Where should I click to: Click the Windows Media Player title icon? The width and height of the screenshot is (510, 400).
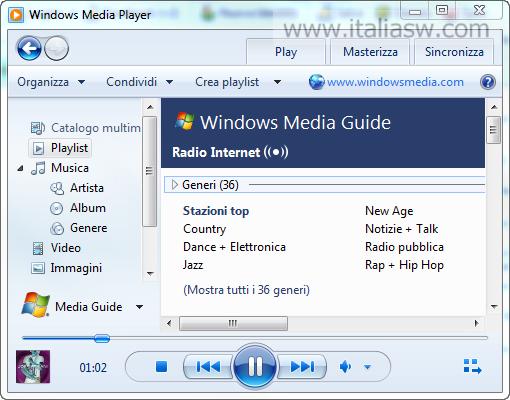click(x=16, y=15)
